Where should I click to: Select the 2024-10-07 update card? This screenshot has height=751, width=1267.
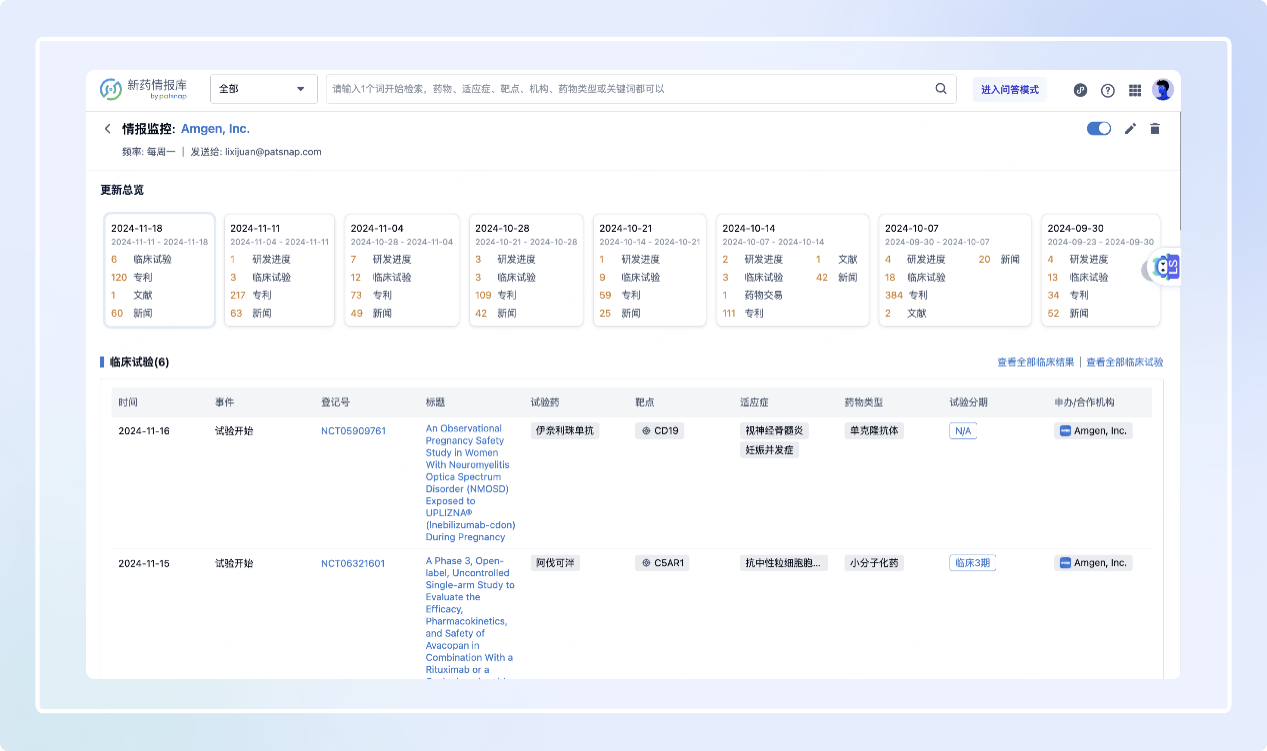coord(955,270)
